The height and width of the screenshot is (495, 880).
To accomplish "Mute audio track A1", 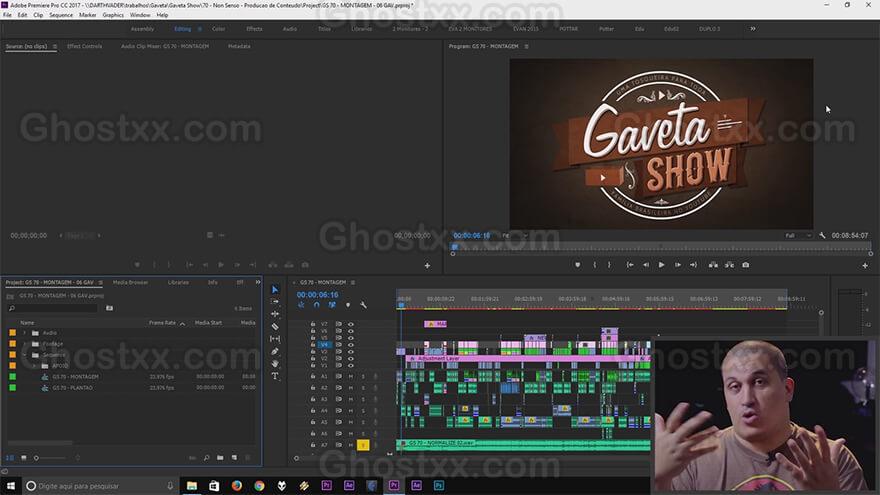I will tap(351, 377).
